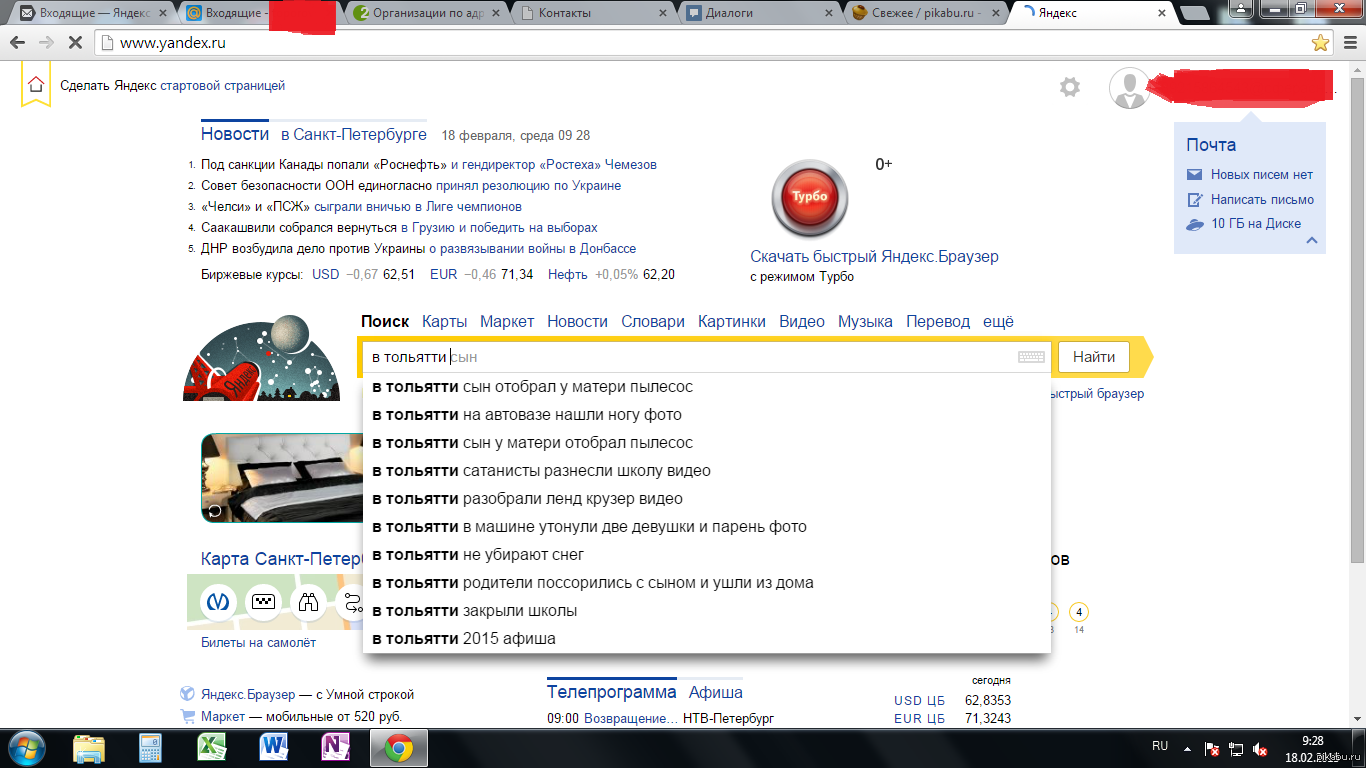Open the settings gear icon
This screenshot has width=1366, height=768.
pyautogui.click(x=1070, y=87)
